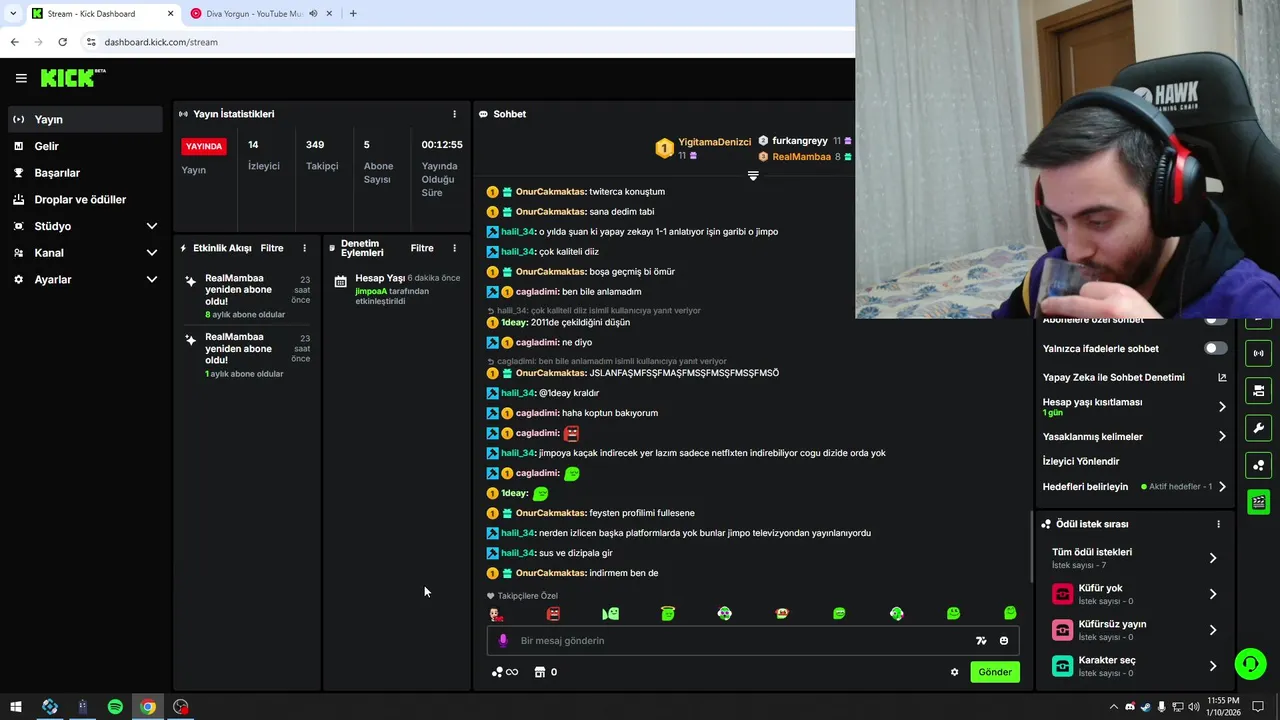Collapse the pinned leaderboard caret in chat
Image resolution: width=1280 pixels, height=720 pixels.
pyautogui.click(x=753, y=176)
